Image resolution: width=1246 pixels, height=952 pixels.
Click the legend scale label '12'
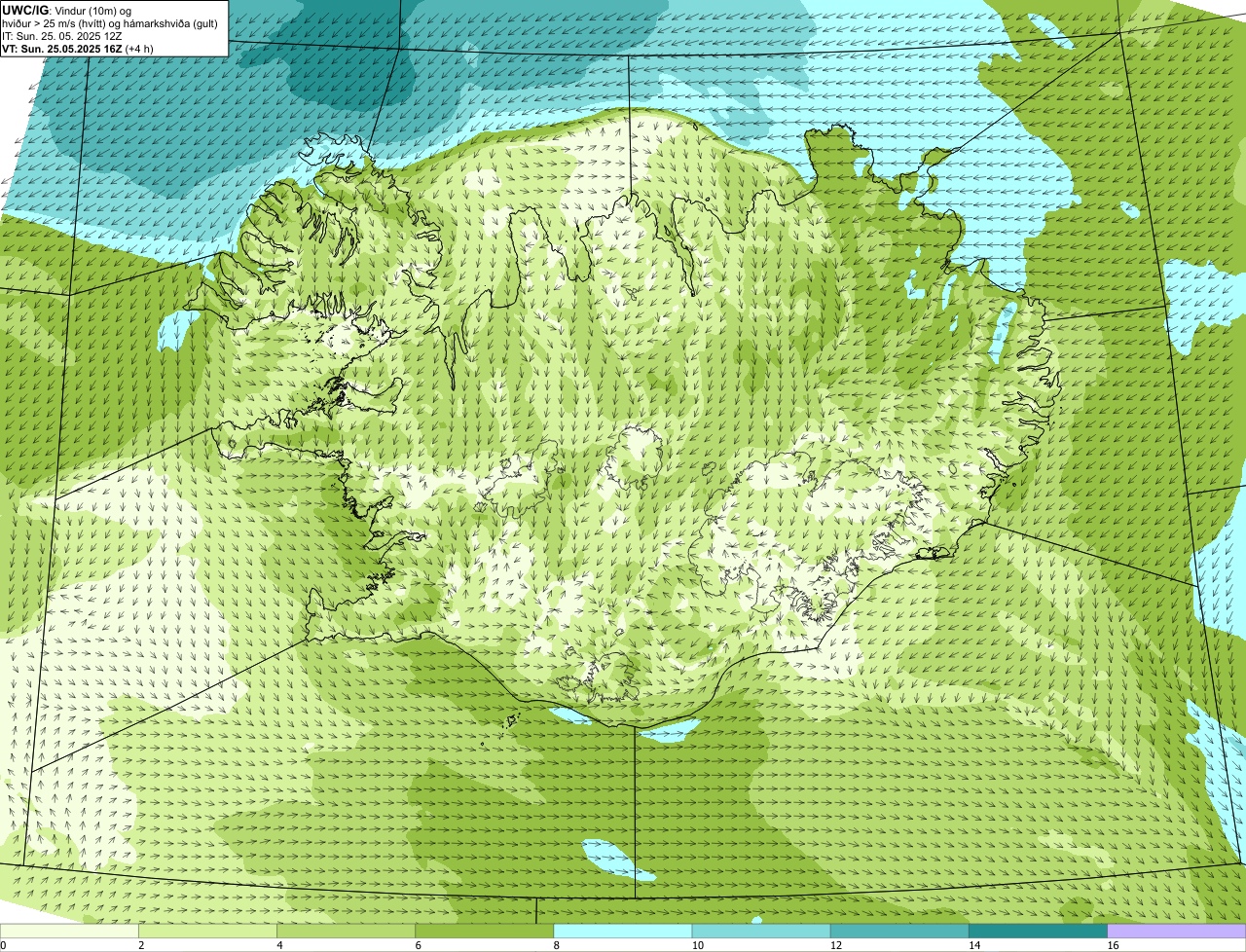point(836,945)
